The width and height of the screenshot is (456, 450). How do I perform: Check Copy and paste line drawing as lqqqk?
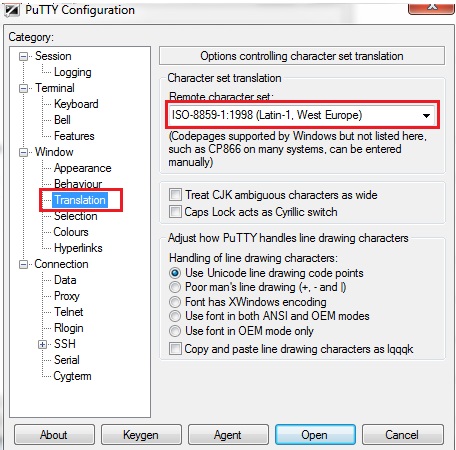(175, 349)
